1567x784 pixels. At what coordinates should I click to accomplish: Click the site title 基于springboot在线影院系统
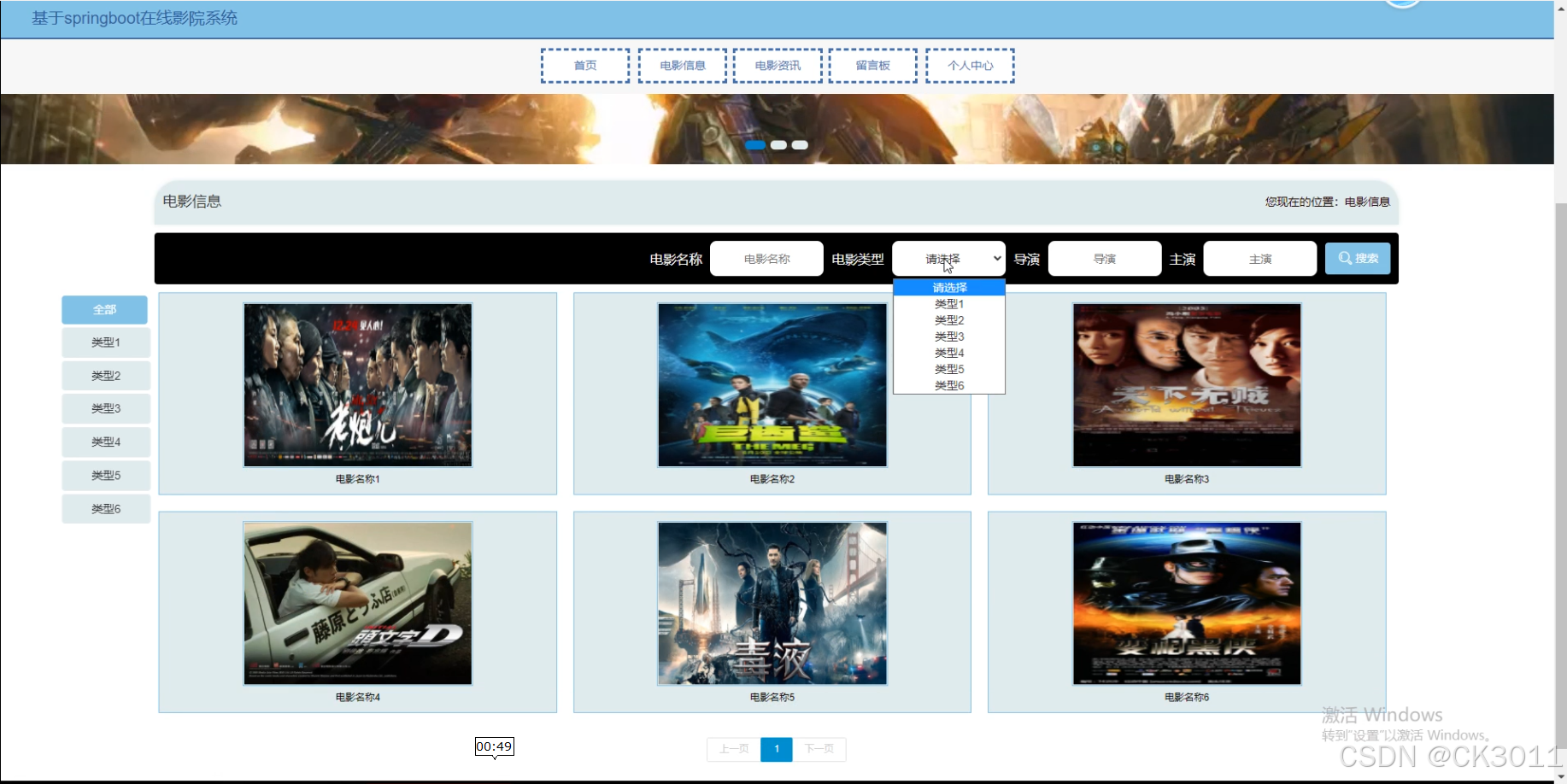coord(134,18)
